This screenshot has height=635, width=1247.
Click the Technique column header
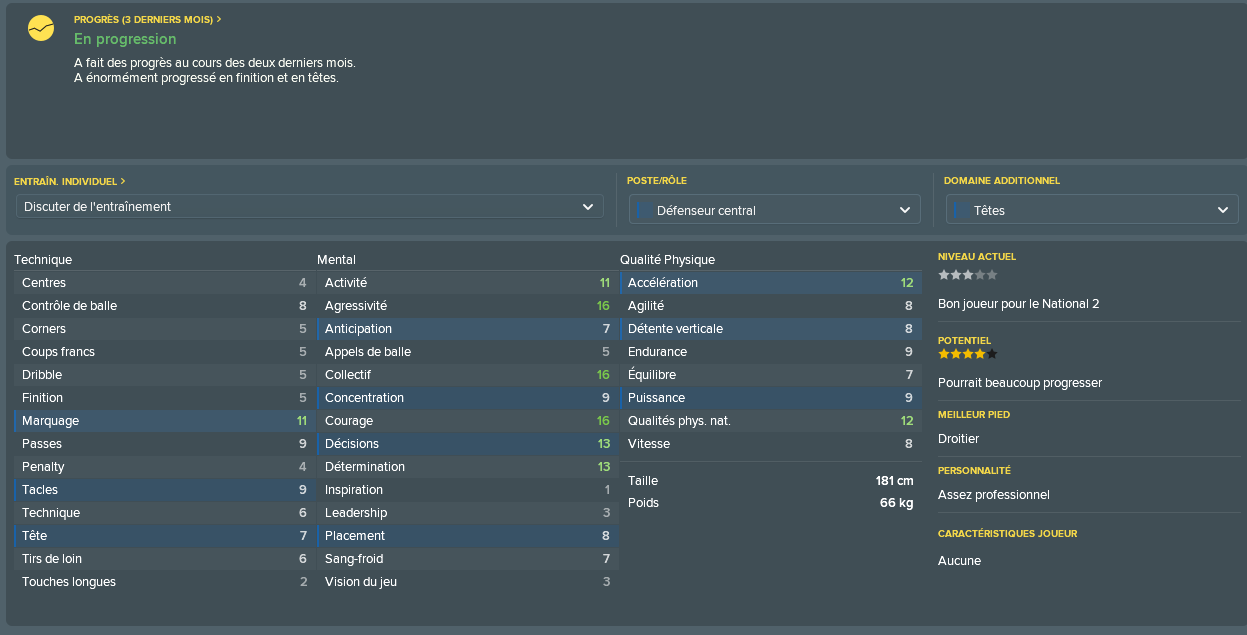[x=43, y=260]
